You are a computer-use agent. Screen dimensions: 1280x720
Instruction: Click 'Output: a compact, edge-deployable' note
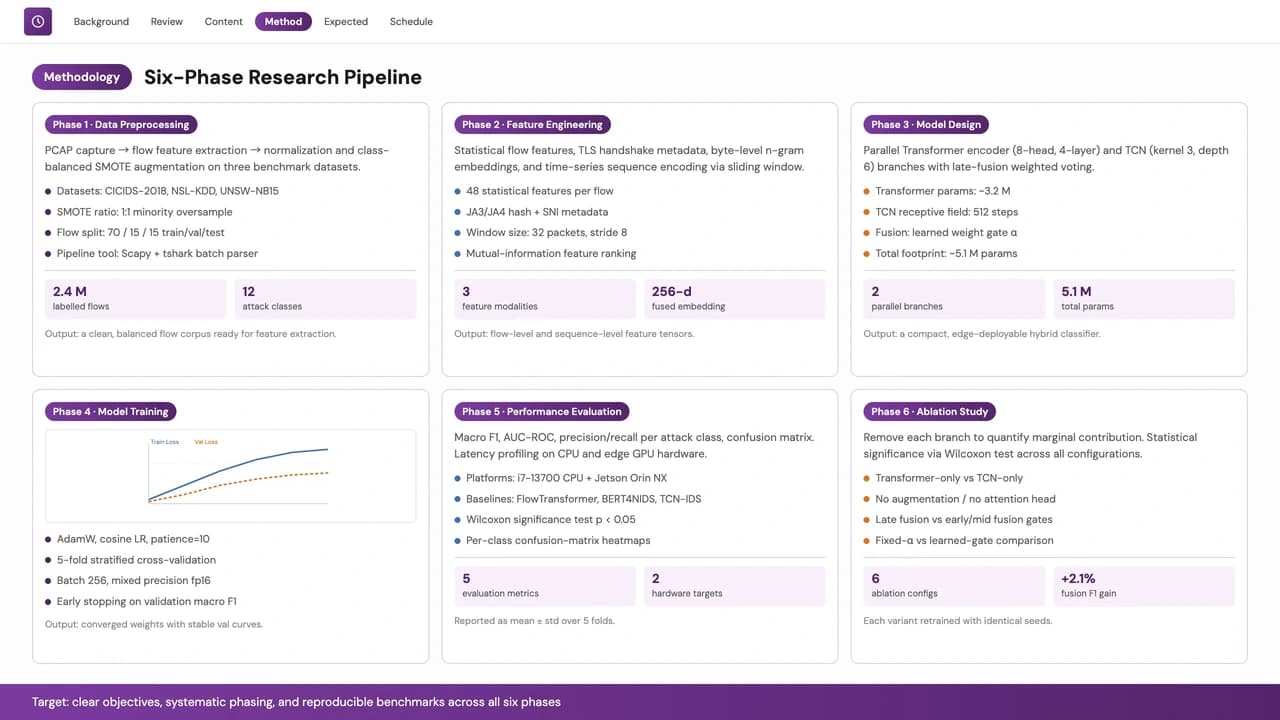[982, 334]
